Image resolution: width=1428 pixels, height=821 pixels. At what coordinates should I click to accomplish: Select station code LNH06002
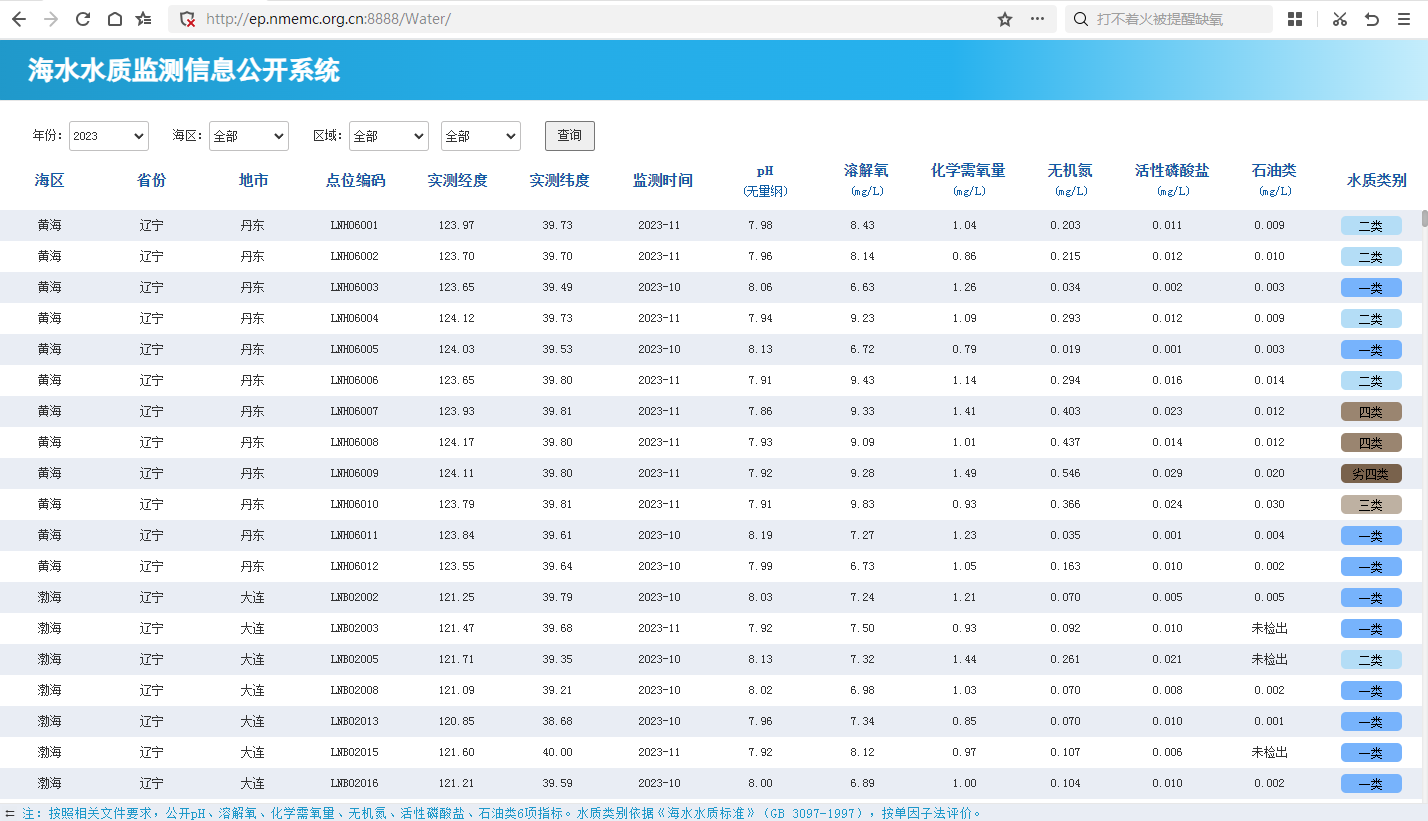[355, 256]
